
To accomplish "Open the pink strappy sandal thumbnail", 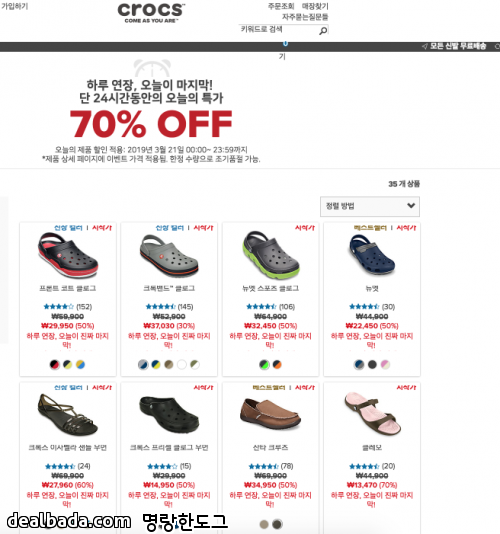I will 372,414.
